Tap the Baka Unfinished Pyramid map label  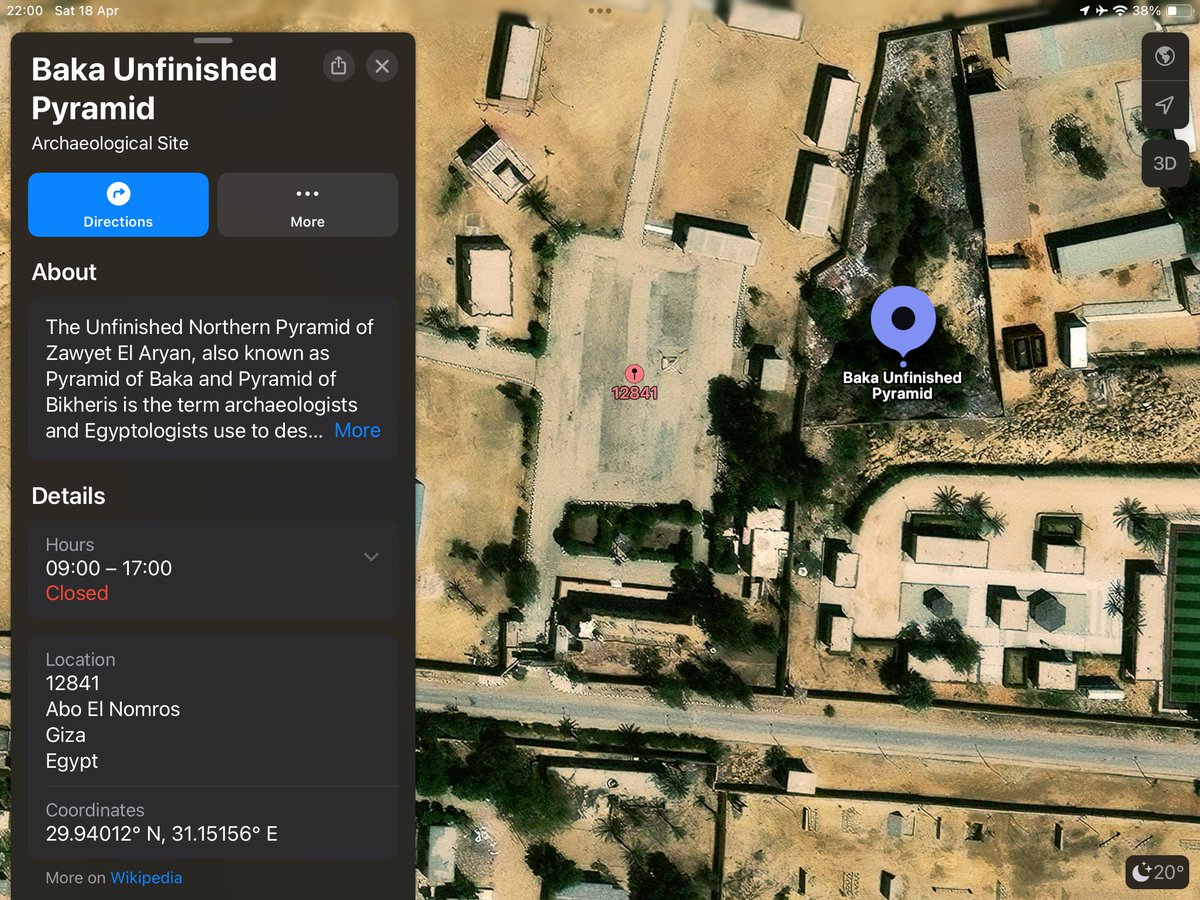902,385
